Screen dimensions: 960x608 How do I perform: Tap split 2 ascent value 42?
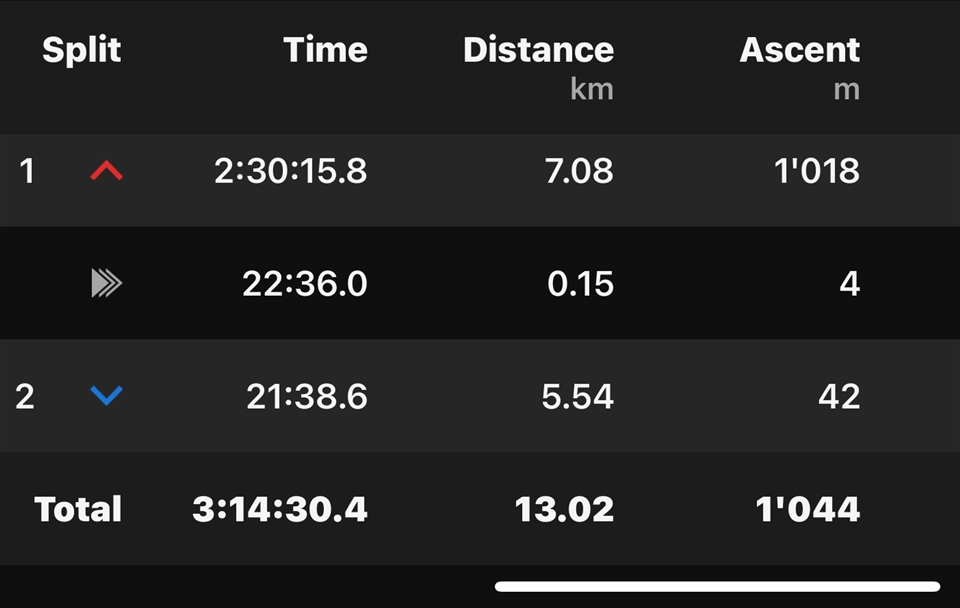(x=839, y=396)
